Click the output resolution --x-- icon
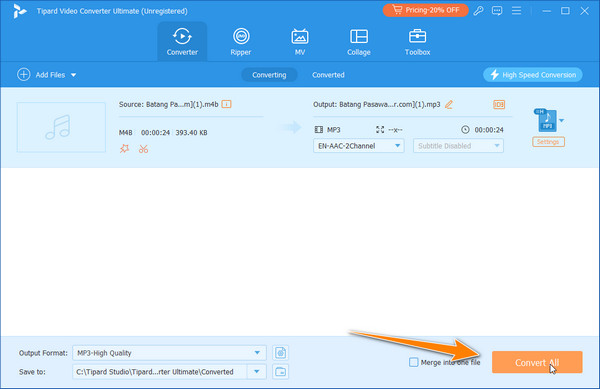Screen dimensions: 600x389 point(380,130)
